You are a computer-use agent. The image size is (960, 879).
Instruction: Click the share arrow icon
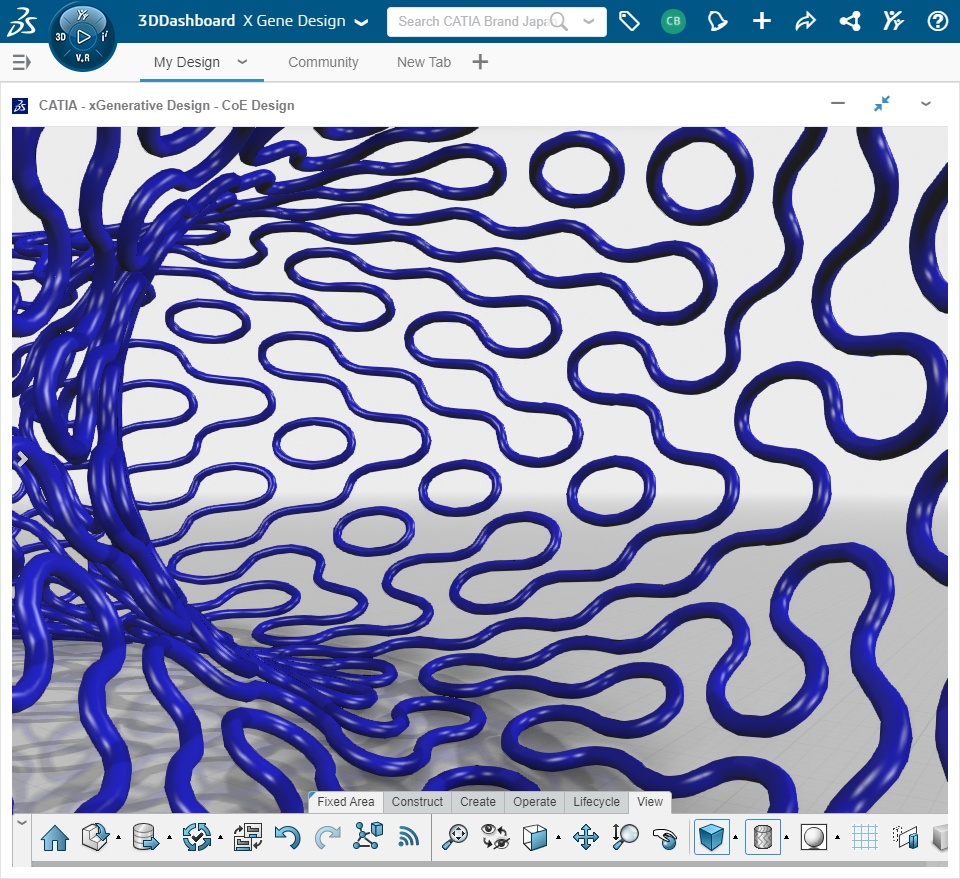(x=805, y=21)
